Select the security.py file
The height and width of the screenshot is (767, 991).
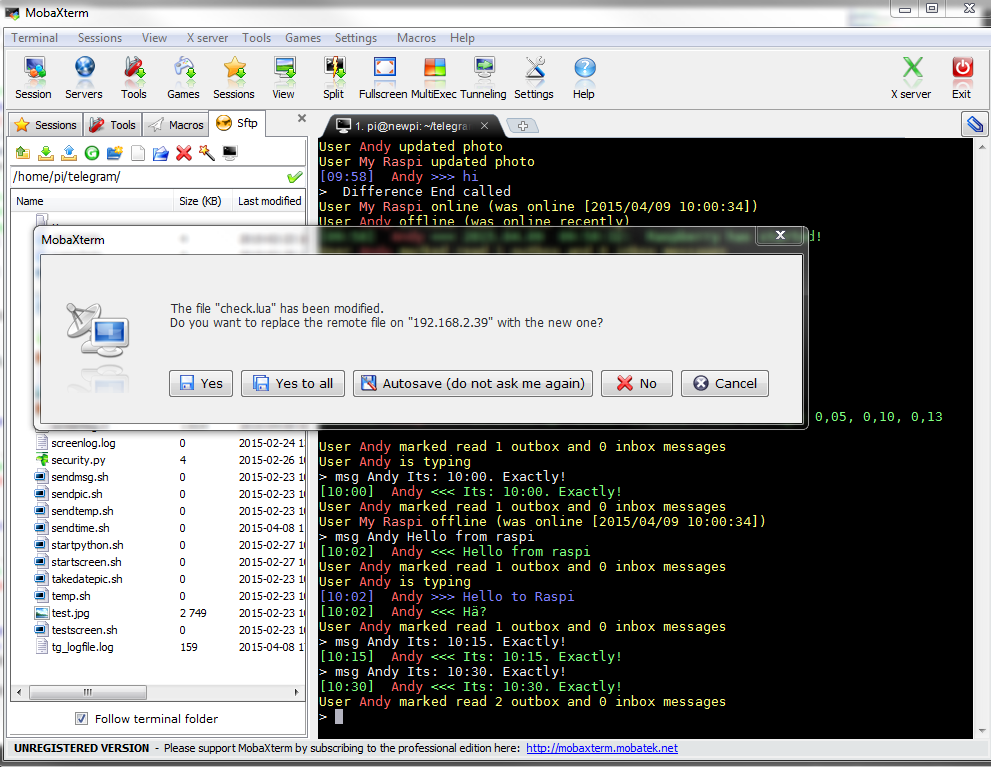click(78, 460)
